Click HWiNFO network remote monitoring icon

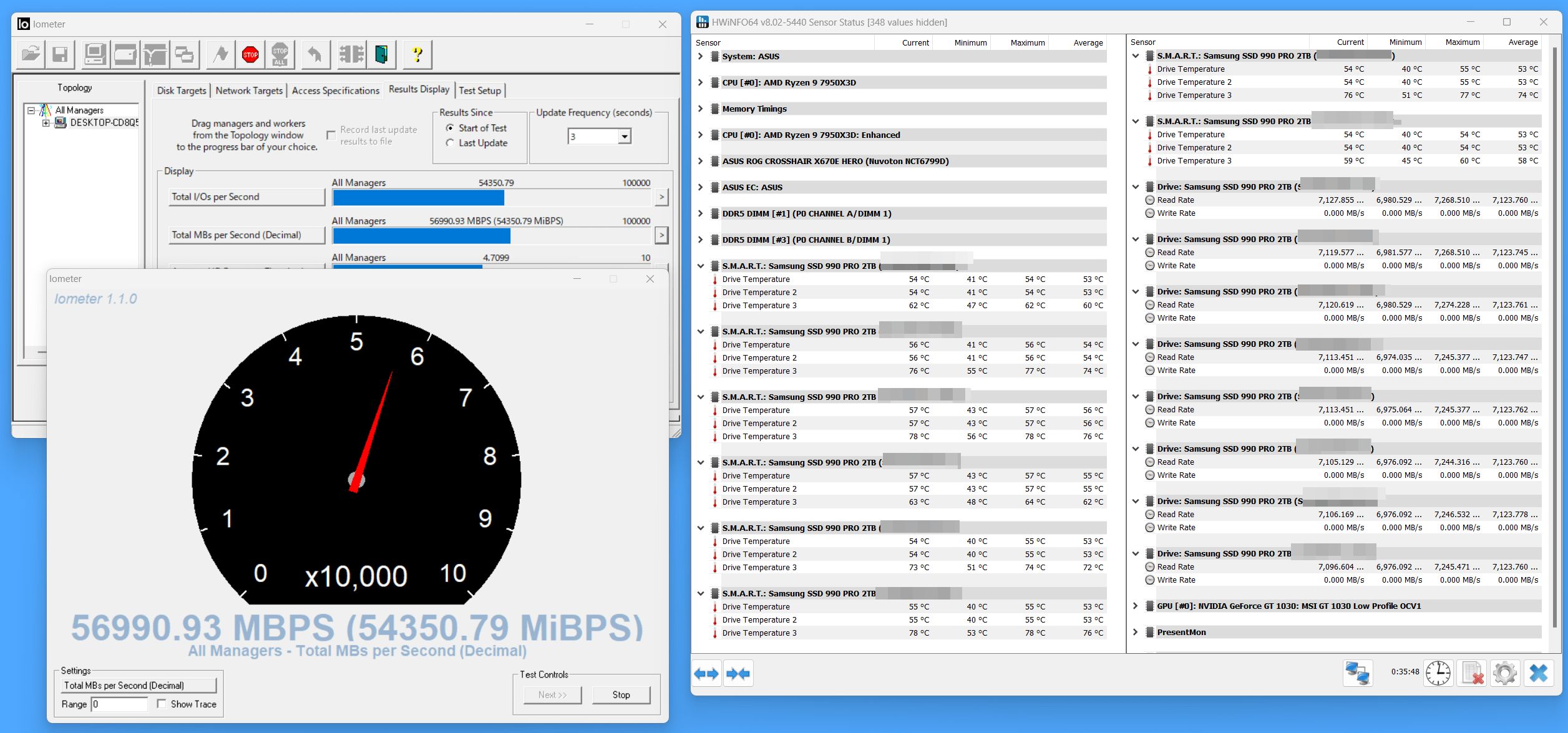[1358, 674]
